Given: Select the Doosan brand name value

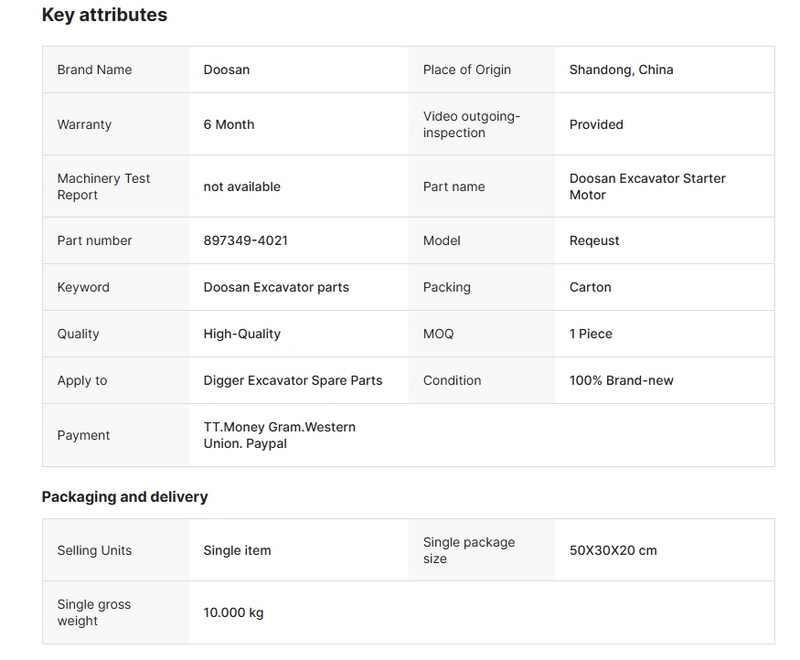Looking at the screenshot, I should click(x=226, y=70).
